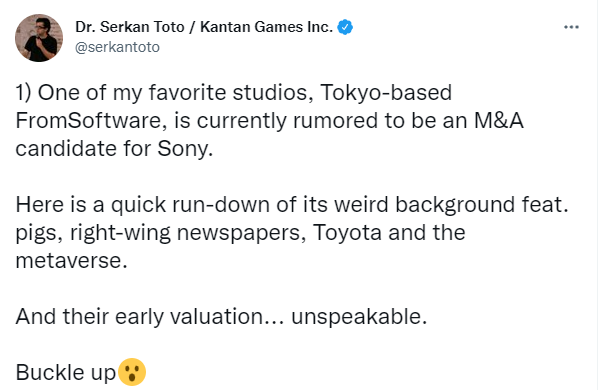Click the 'Kantan Games Inc.' name portion
This screenshot has height=390, width=599.
click(x=267, y=27)
